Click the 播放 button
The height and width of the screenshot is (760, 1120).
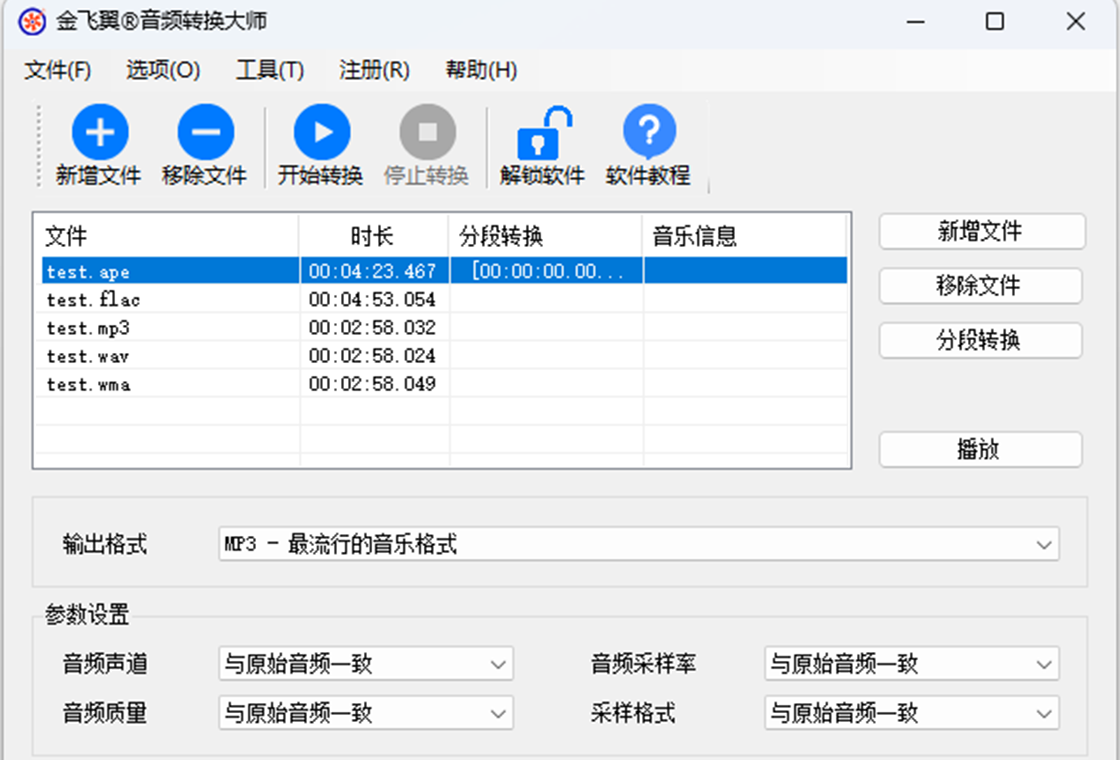[x=981, y=449]
